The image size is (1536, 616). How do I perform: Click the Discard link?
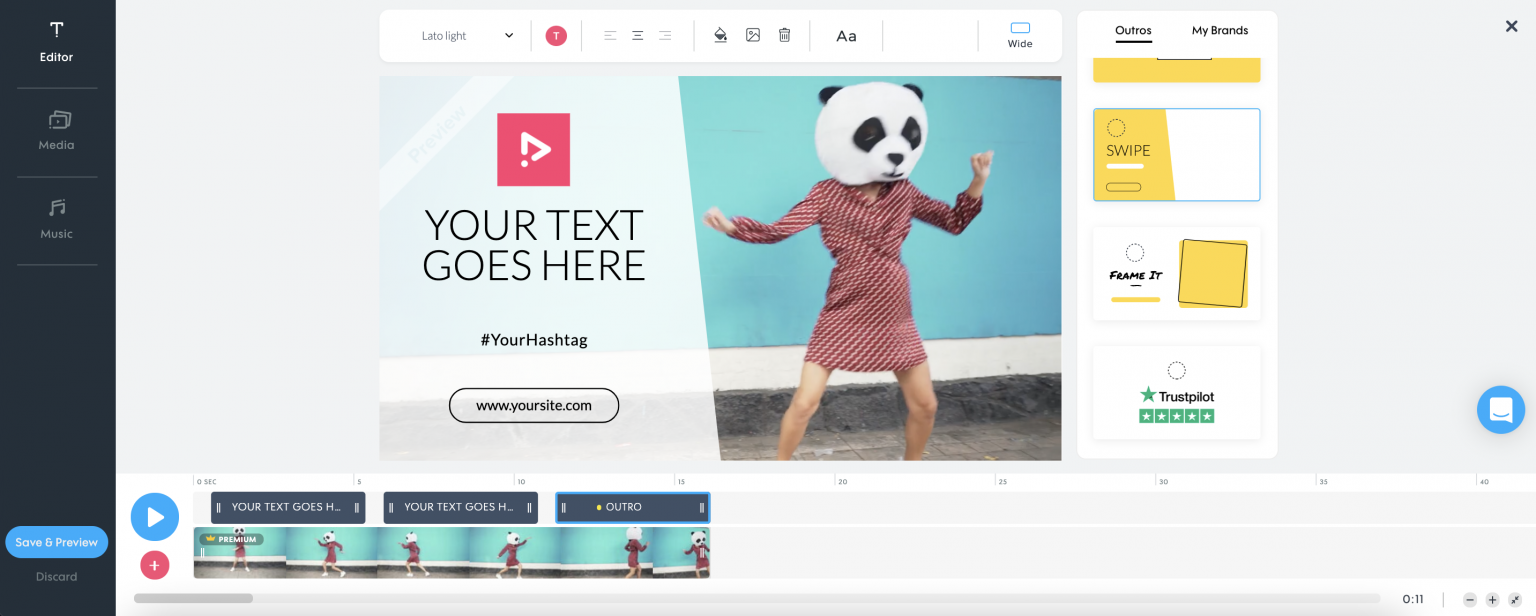(x=57, y=577)
